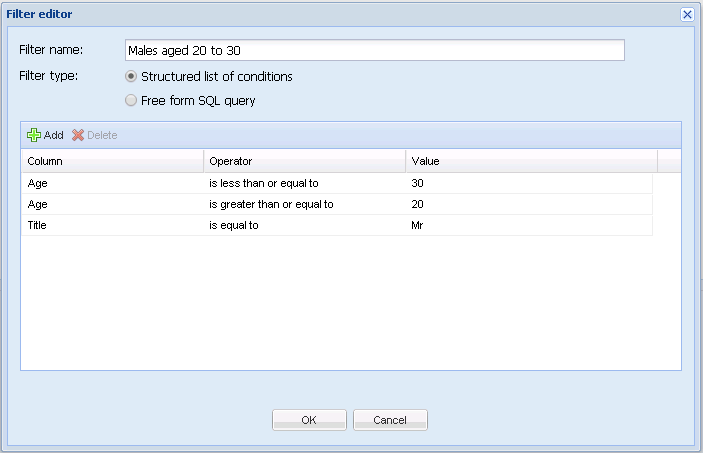Open operator 'is less than or equal to' cell

tap(304, 183)
